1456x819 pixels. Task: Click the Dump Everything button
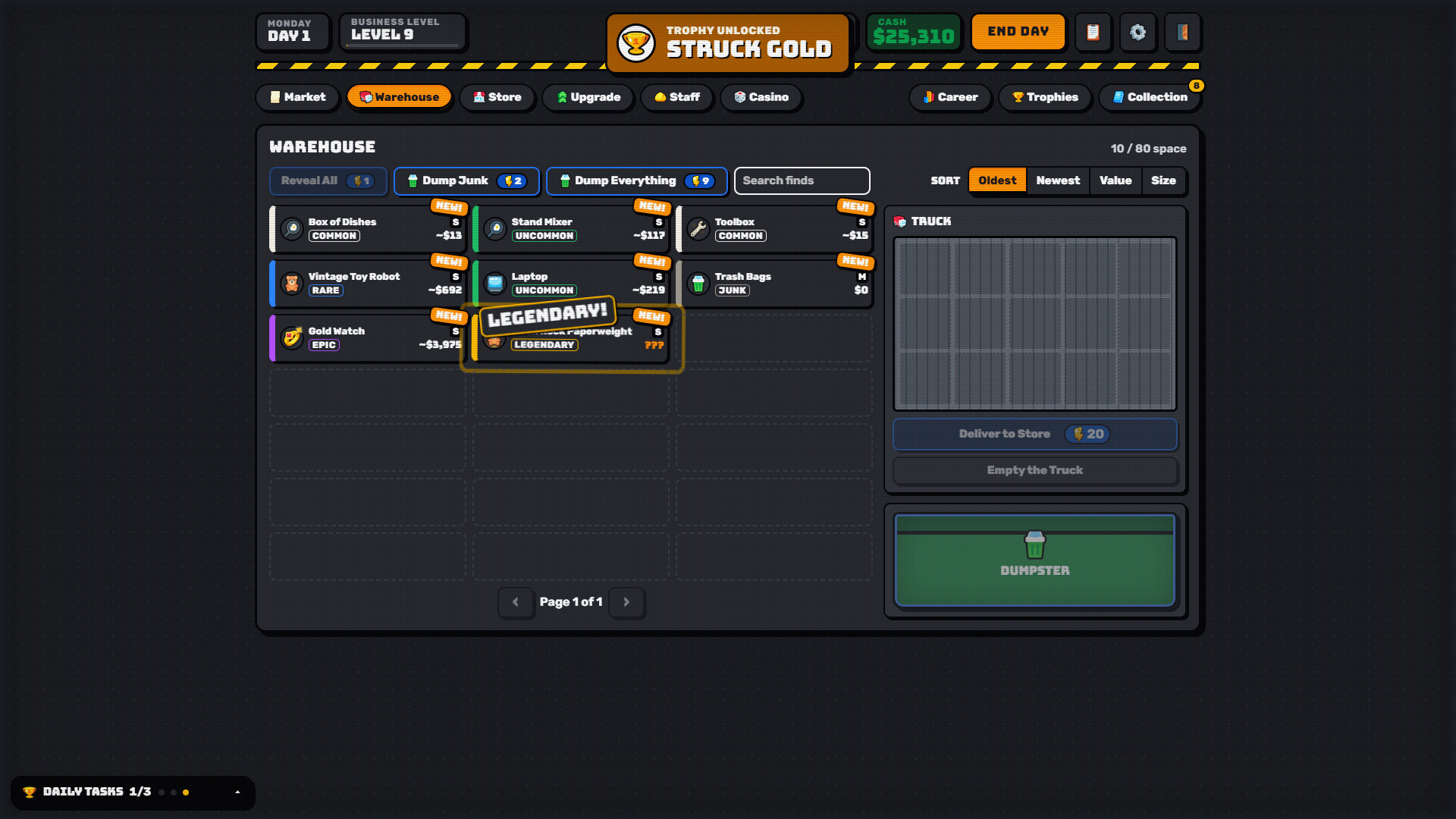637,181
